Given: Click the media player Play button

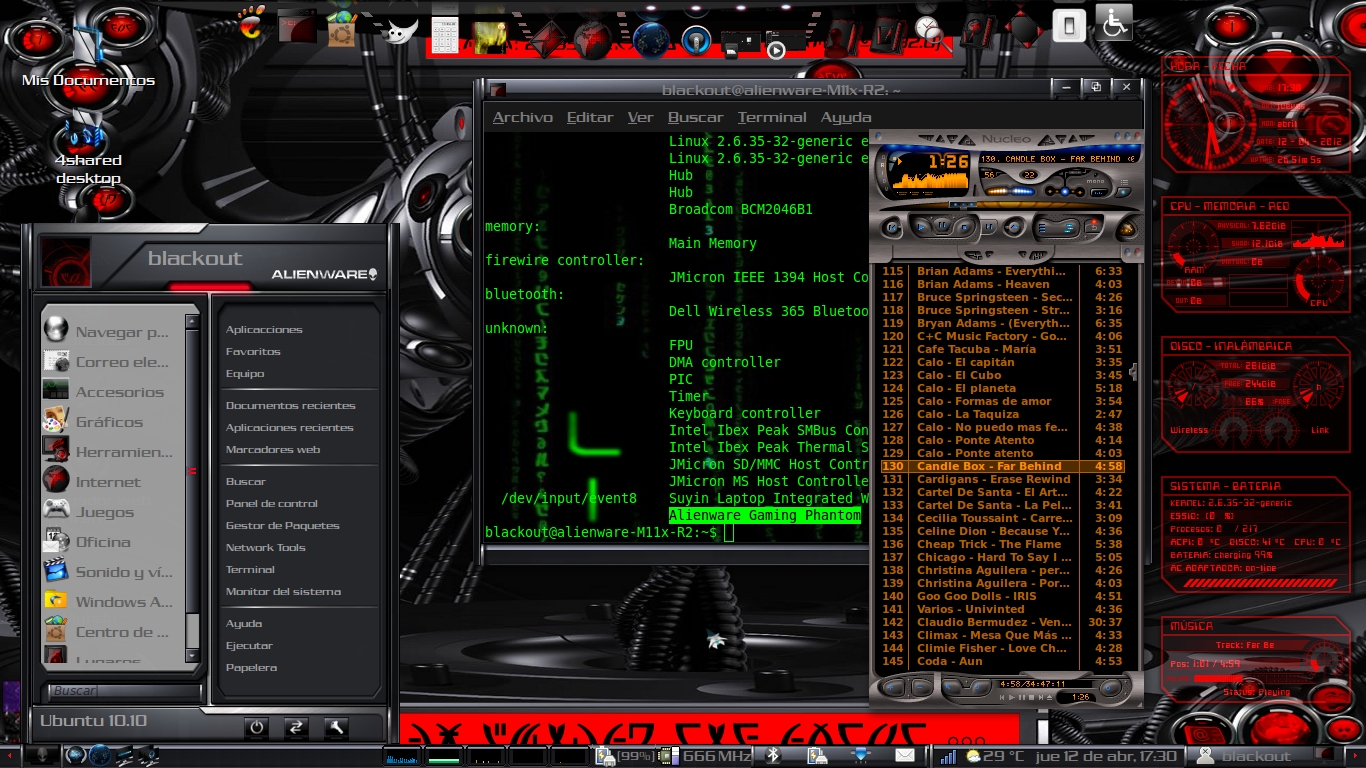Looking at the screenshot, I should tap(920, 227).
